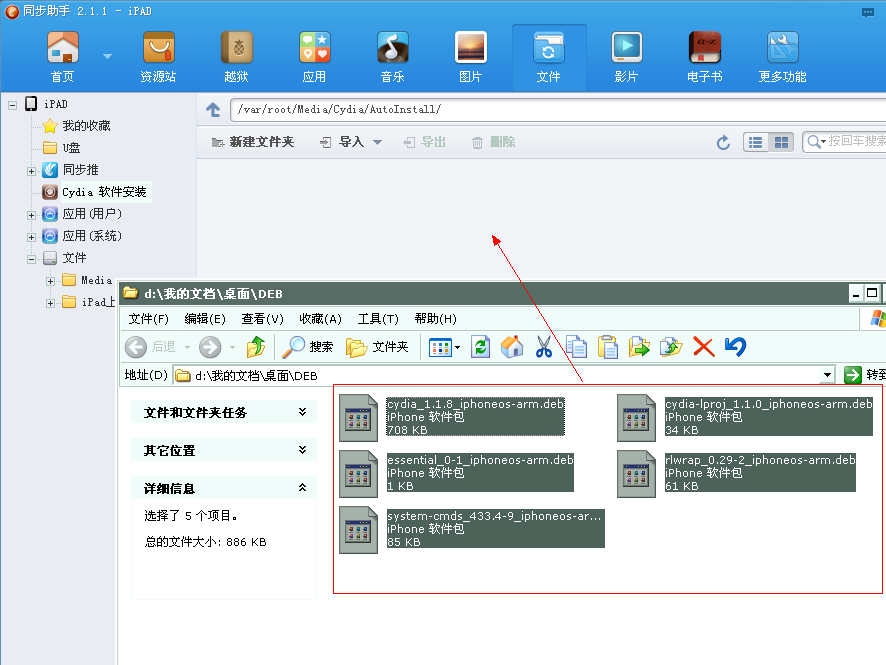Open 帮助(H) menu in Explorer window
The width and height of the screenshot is (886, 665).
pyautogui.click(x=435, y=319)
